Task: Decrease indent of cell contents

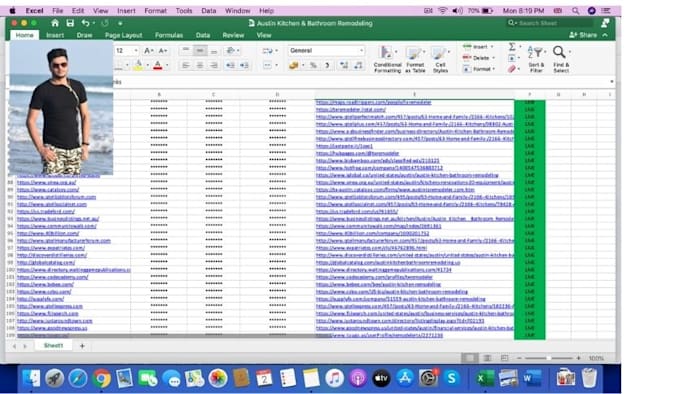Action: (x=230, y=65)
